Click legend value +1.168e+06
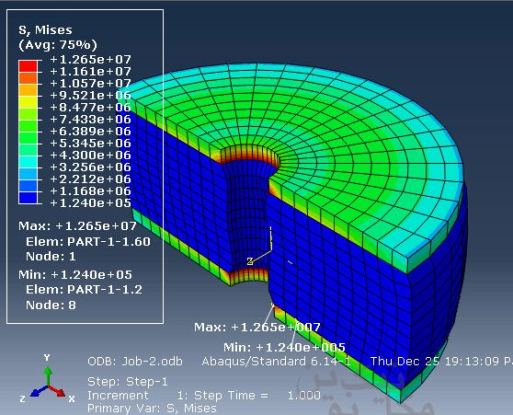 90,191
